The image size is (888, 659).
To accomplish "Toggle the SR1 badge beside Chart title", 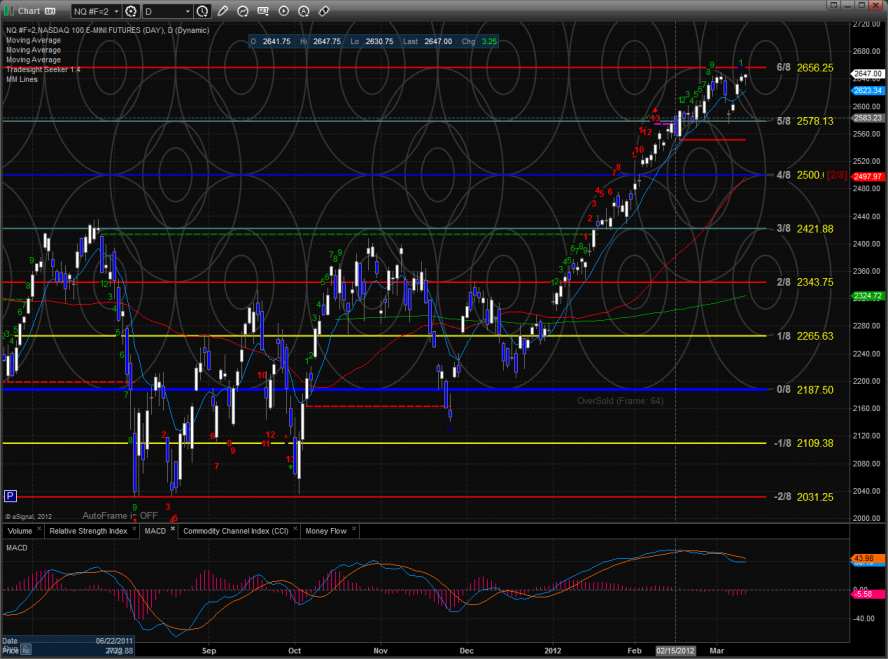I will [x=48, y=12].
